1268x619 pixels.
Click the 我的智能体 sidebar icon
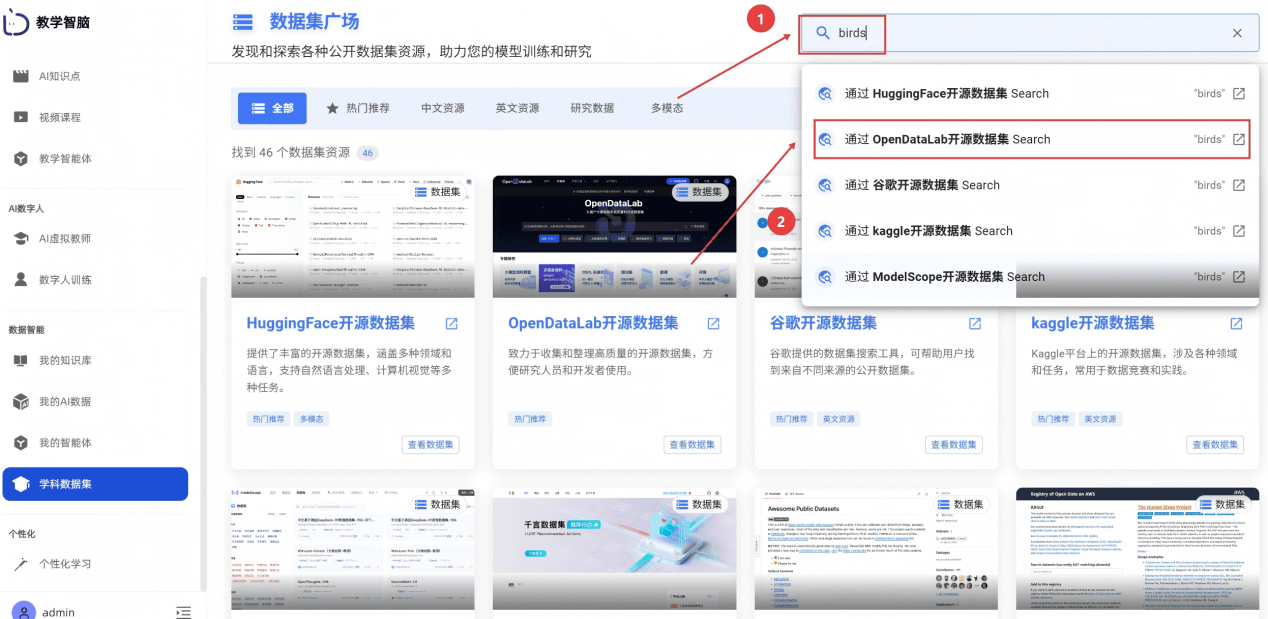point(20,443)
